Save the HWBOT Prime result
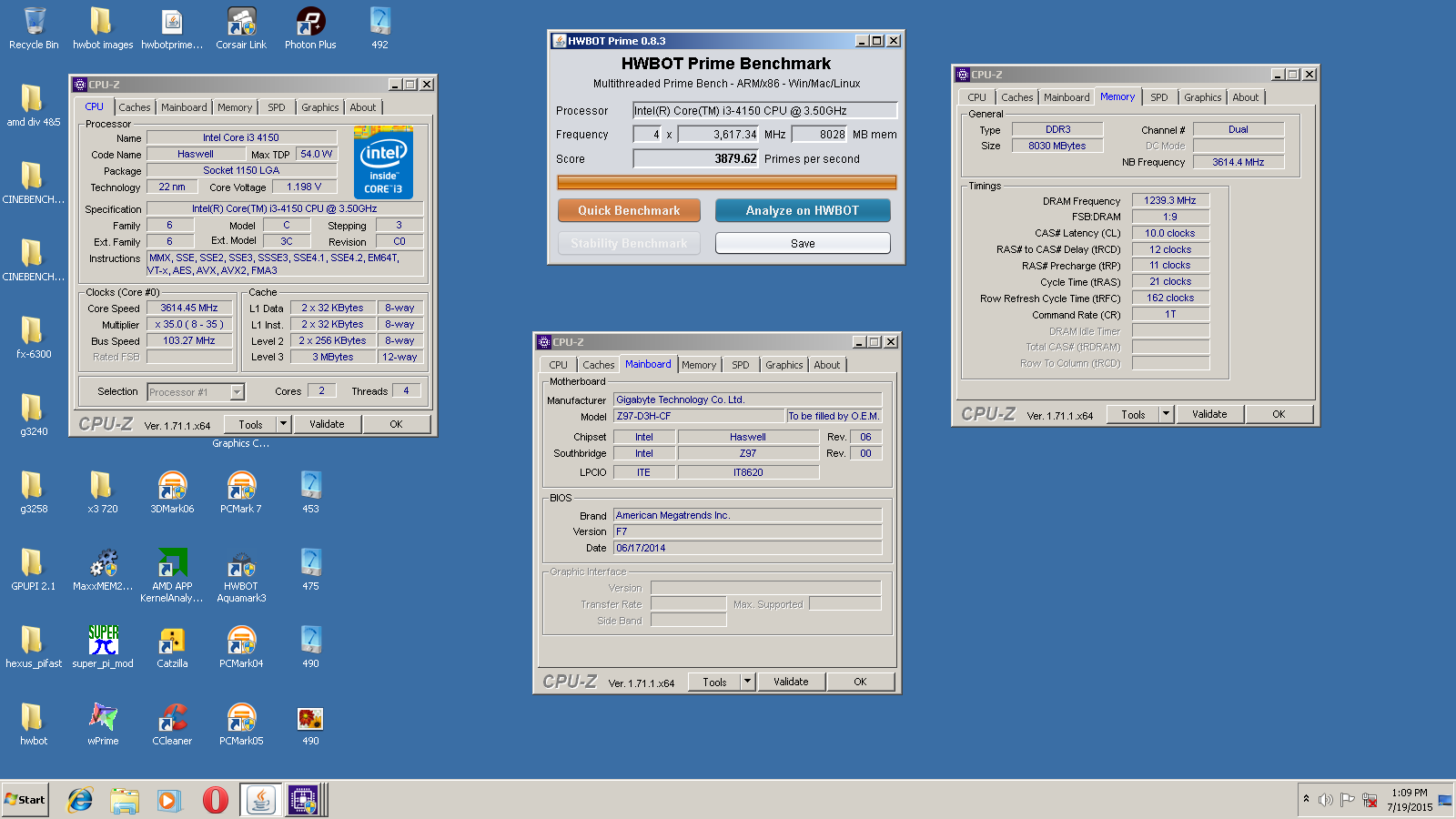The width and height of the screenshot is (1456, 819). pos(803,243)
